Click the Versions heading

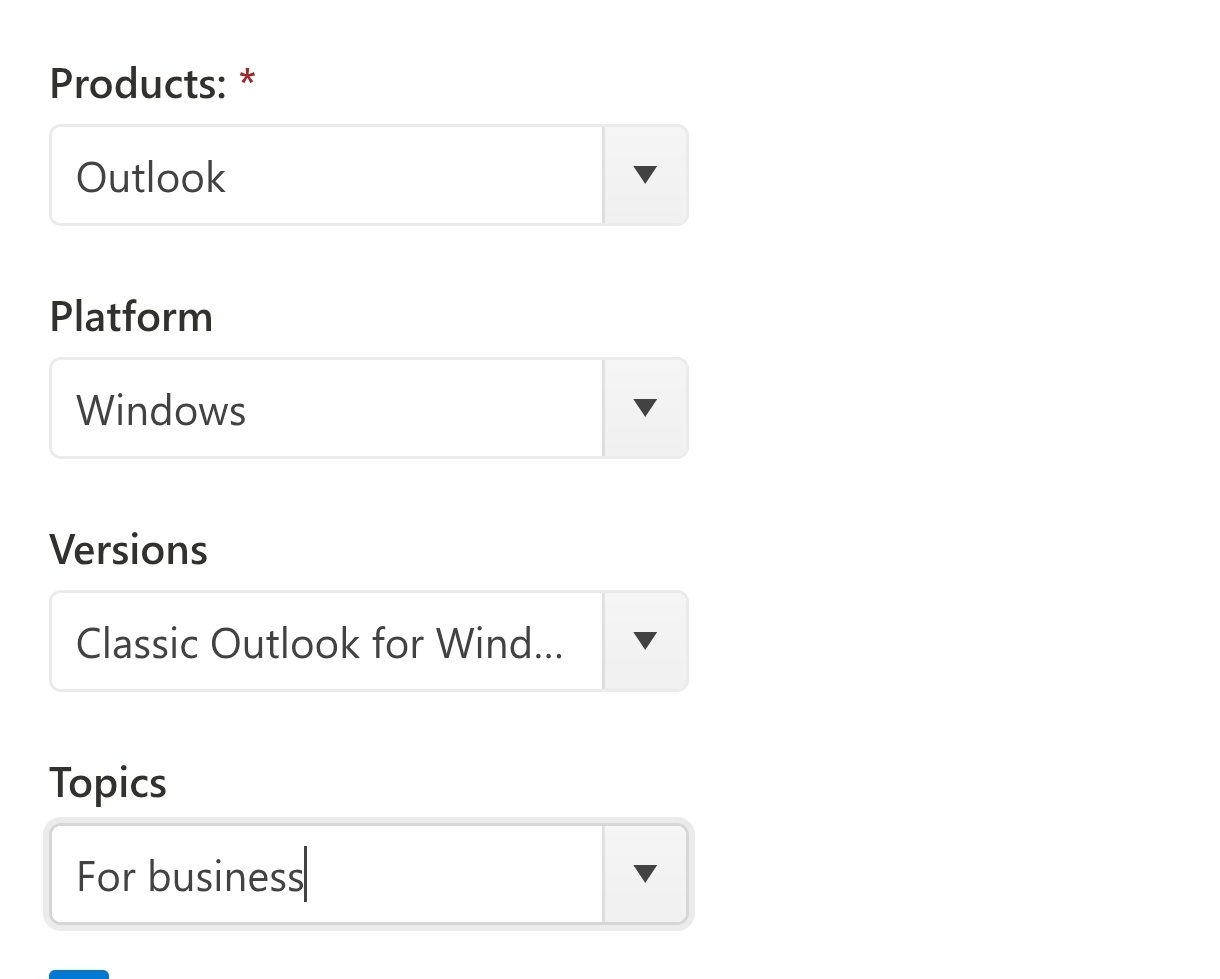click(128, 549)
